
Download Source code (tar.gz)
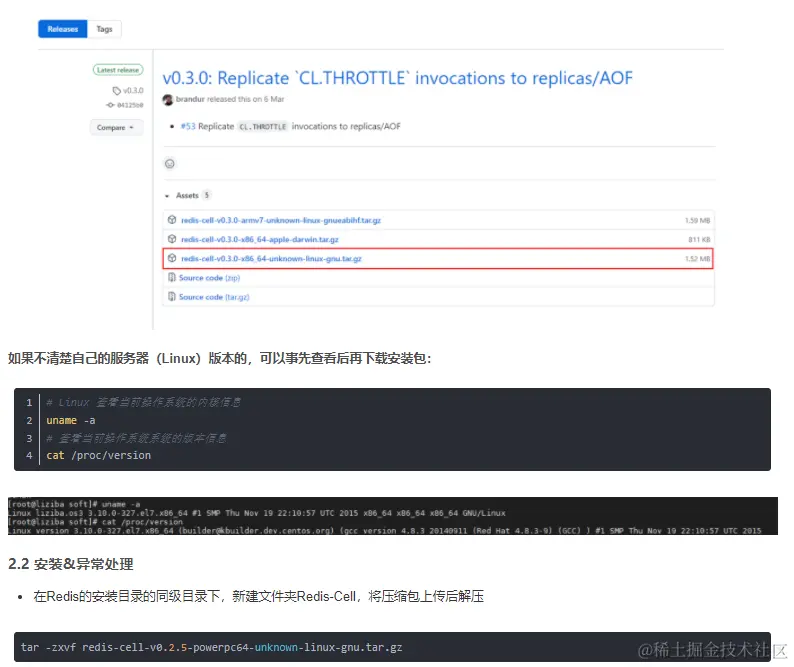pyautogui.click(x=214, y=297)
